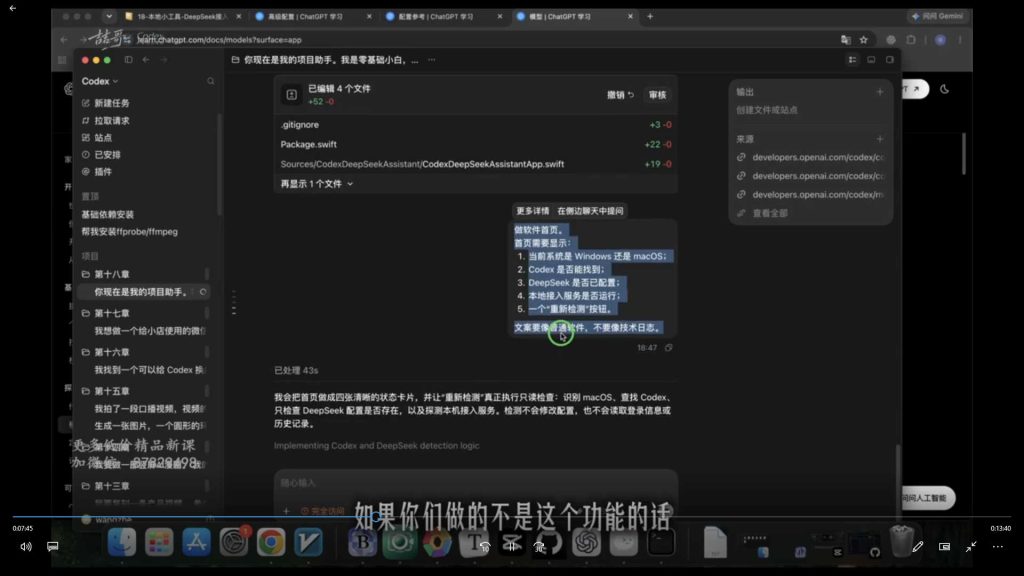Toggle the Codex right side panel icon
Image resolution: width=1024 pixels, height=576 pixels.
point(889,60)
